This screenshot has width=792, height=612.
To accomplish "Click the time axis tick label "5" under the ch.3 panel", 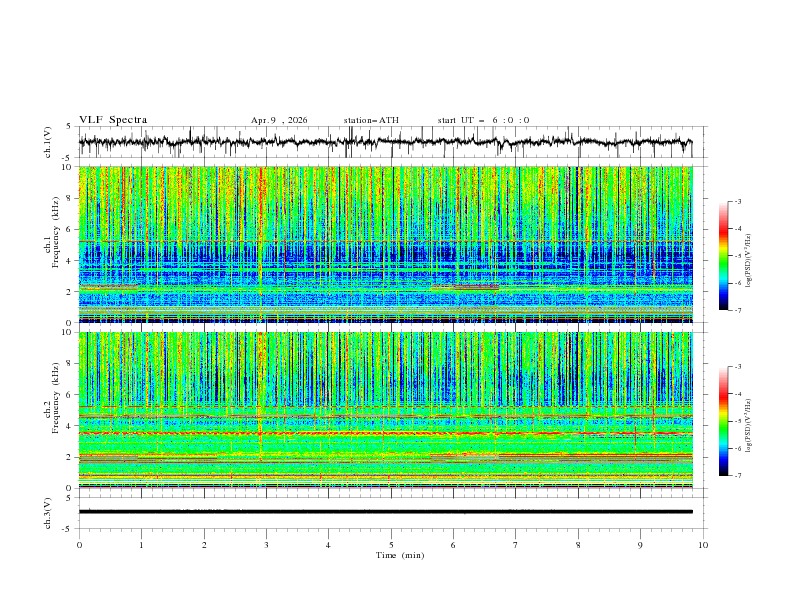I will click(391, 545).
